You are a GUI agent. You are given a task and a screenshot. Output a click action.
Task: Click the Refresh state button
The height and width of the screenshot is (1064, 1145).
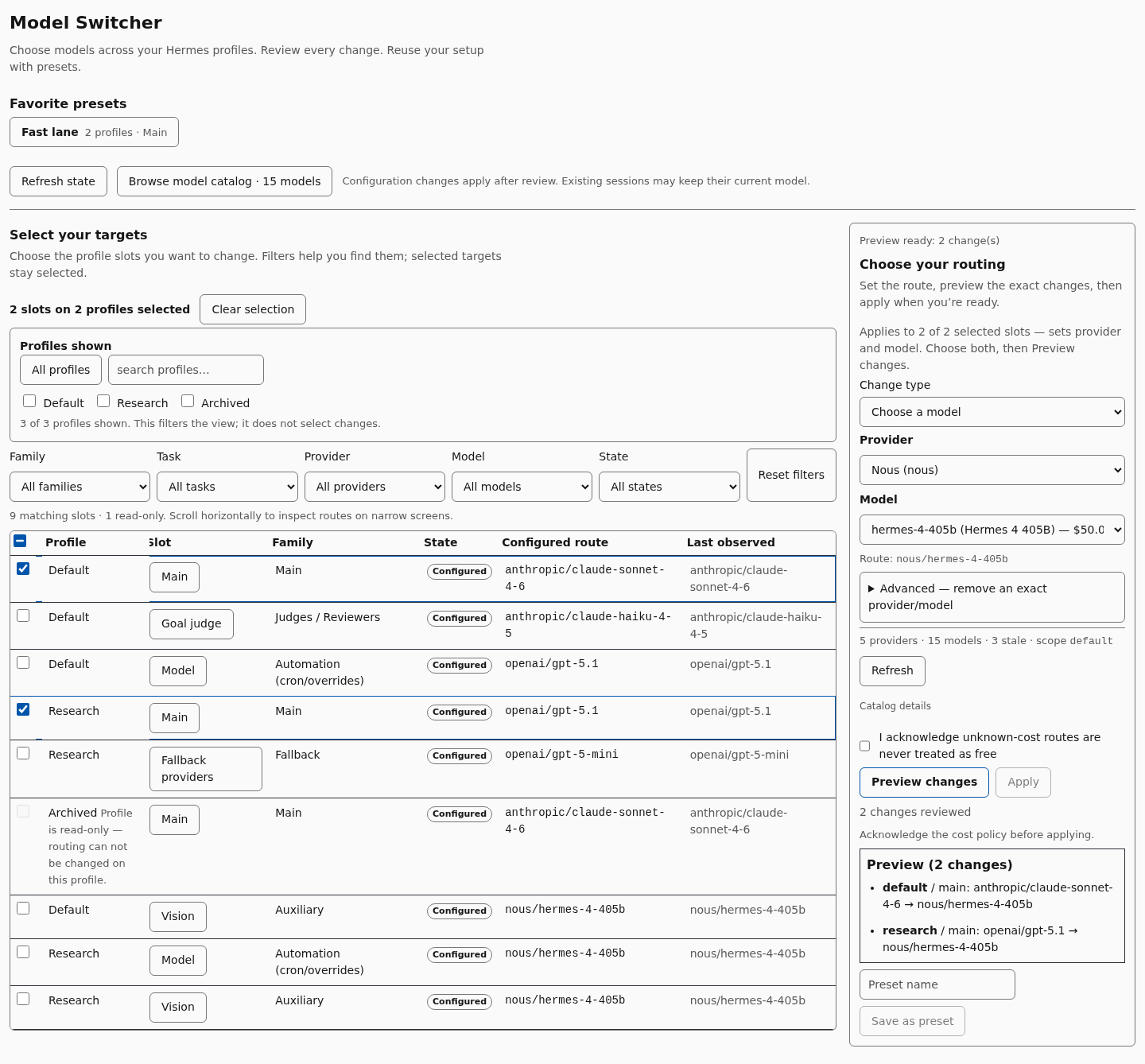point(58,181)
